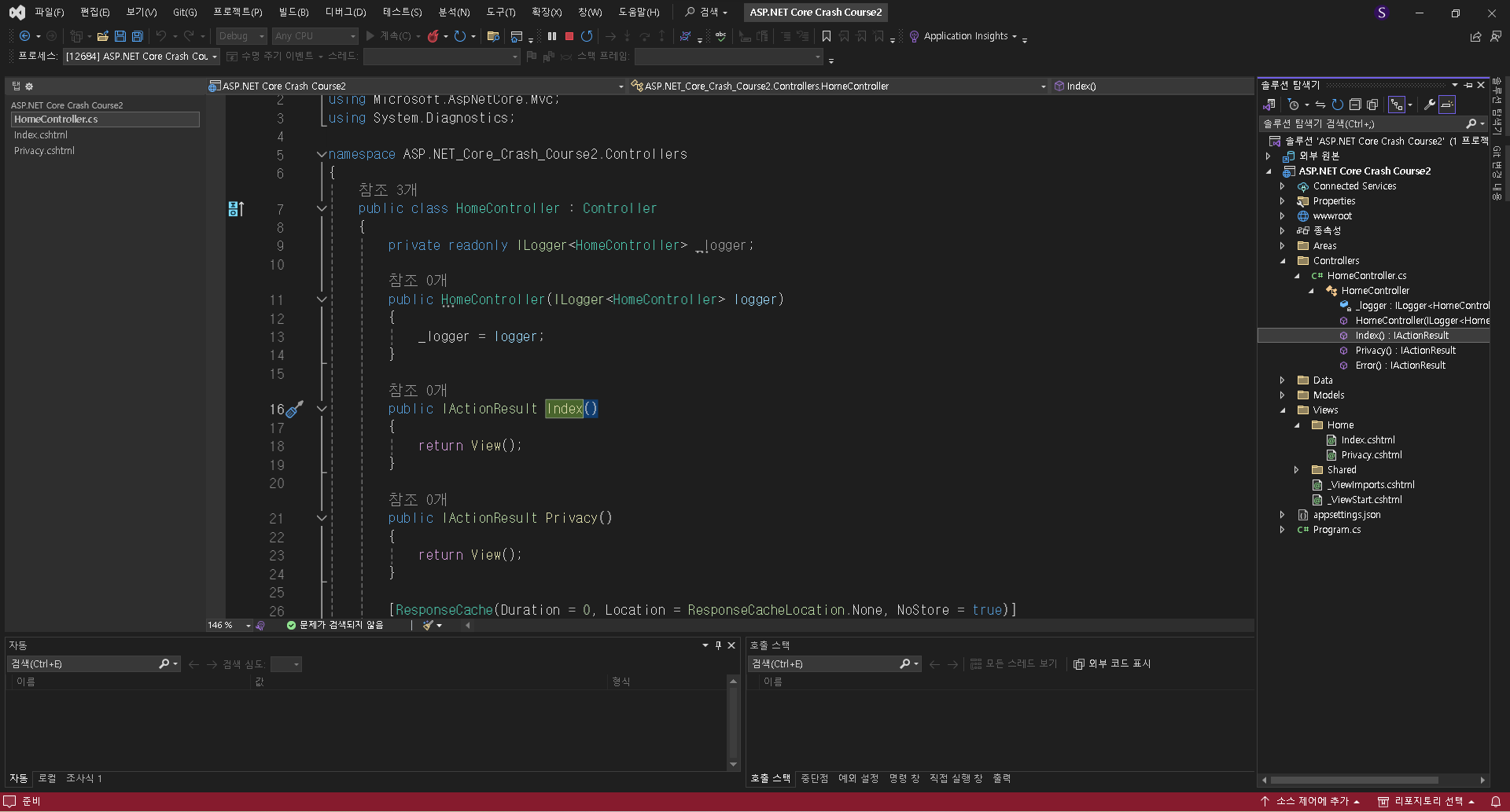Image resolution: width=1510 pixels, height=812 pixels.
Task: Open the 빌드(B) menu
Action: [x=293, y=13]
